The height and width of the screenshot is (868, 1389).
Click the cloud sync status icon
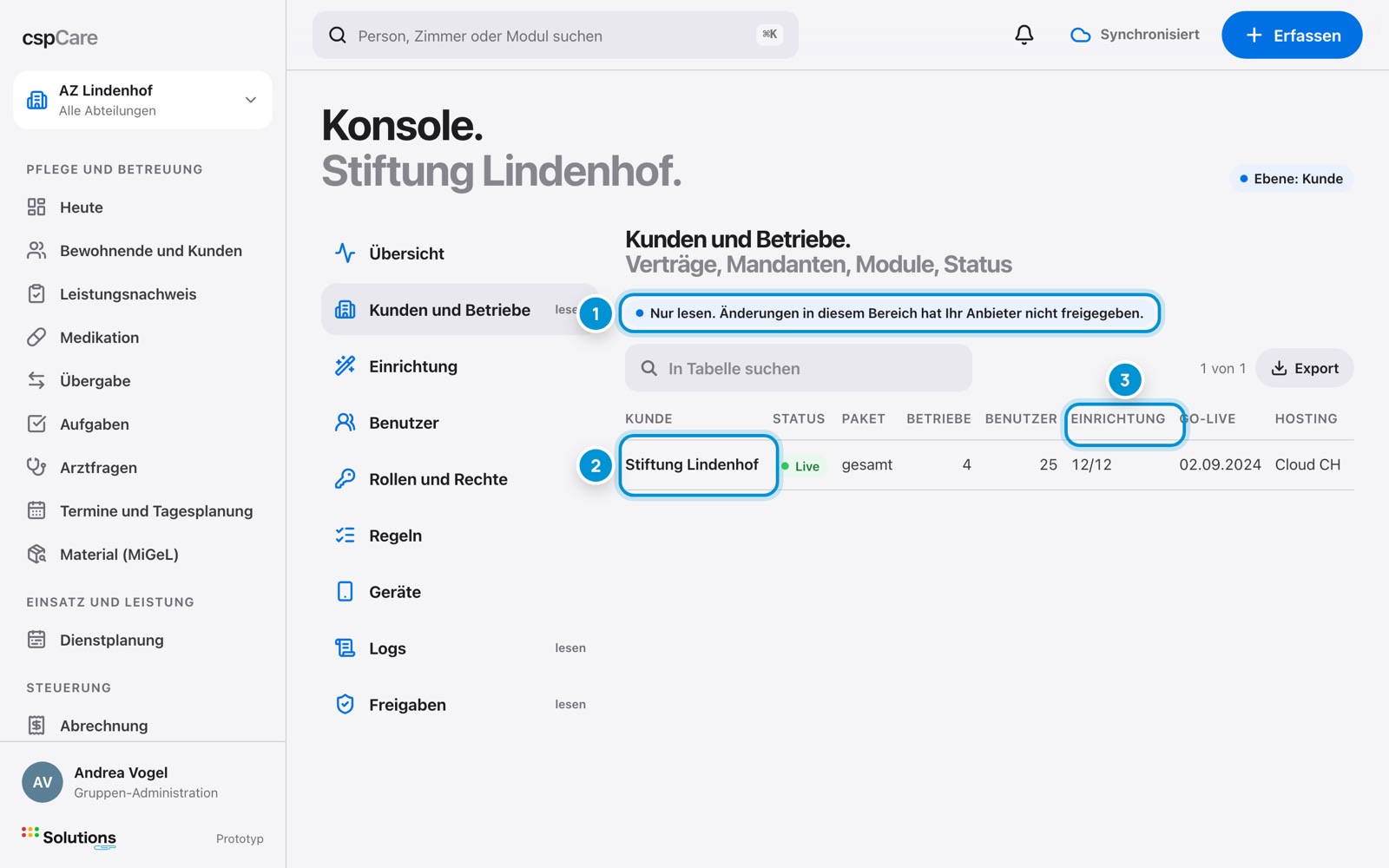click(1080, 36)
